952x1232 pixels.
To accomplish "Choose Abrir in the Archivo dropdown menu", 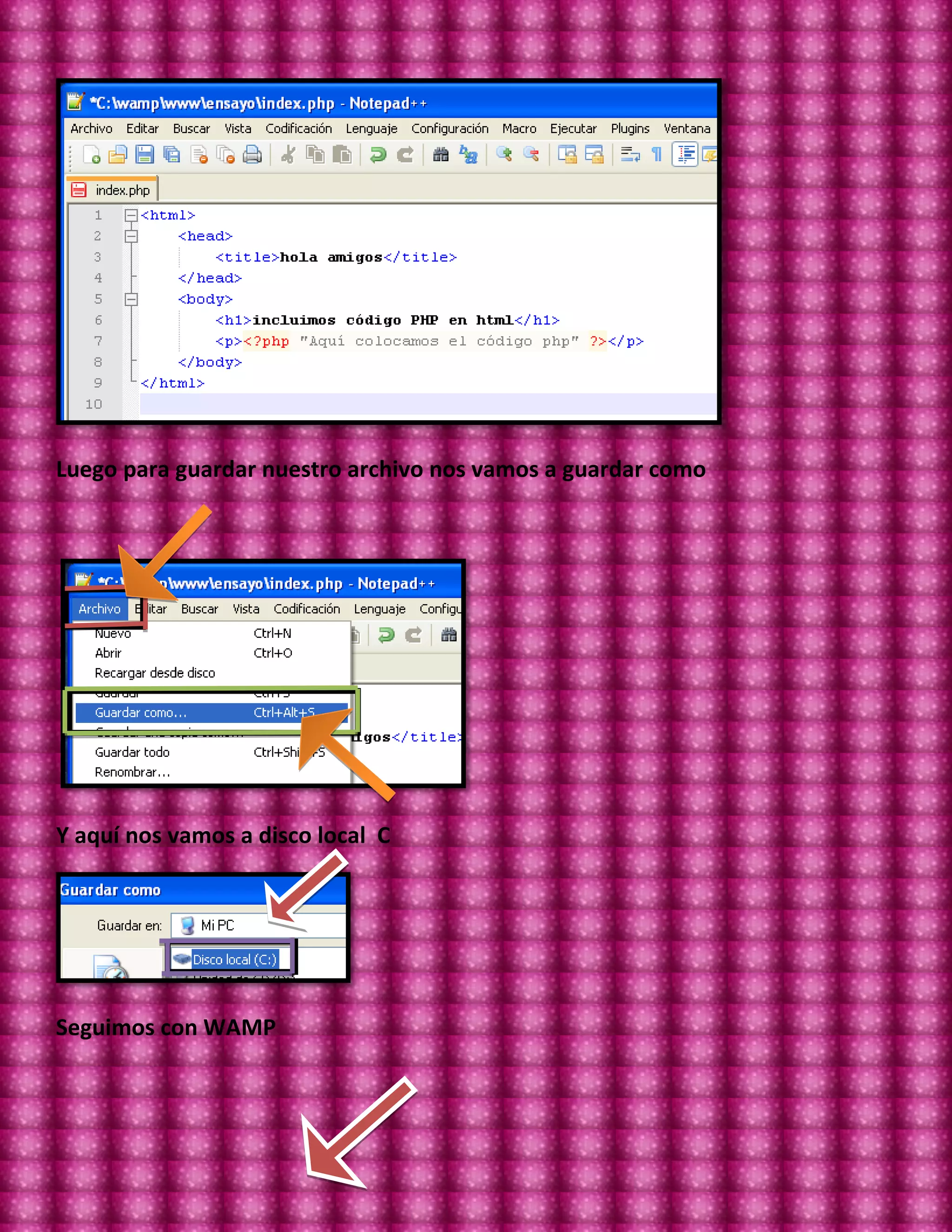I will (x=212, y=653).
